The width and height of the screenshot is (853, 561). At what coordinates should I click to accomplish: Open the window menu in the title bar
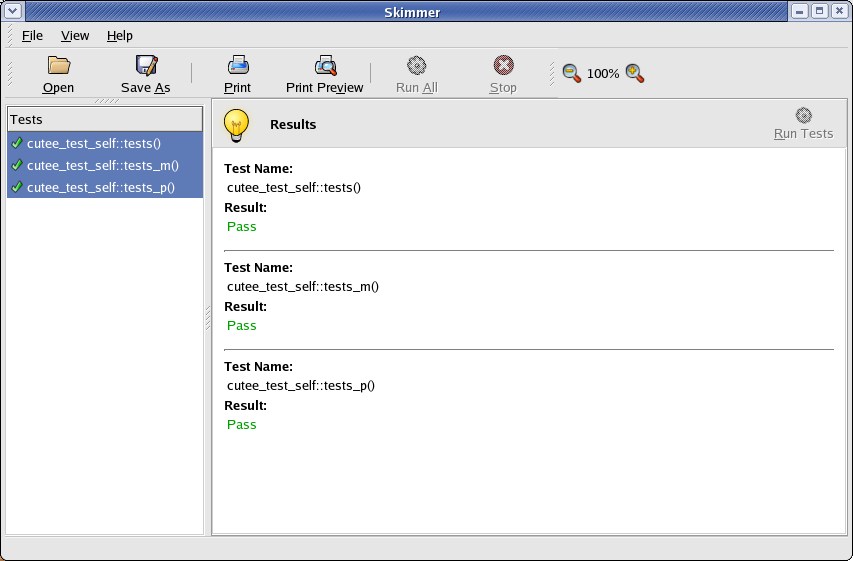click(12, 11)
